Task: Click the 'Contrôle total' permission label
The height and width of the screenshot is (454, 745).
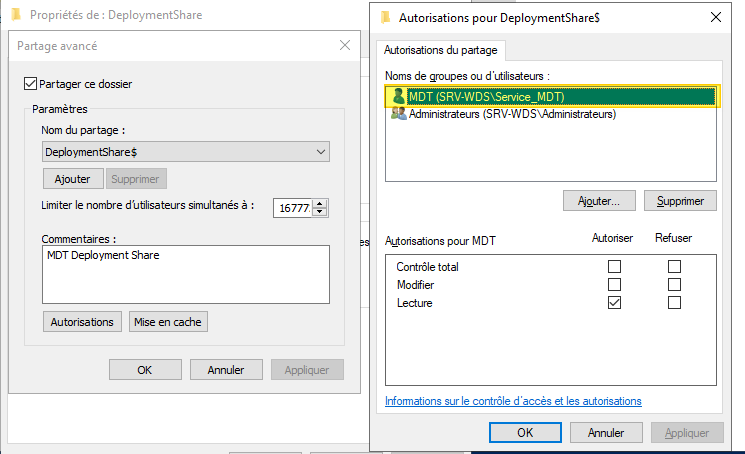Action: click(x=428, y=267)
